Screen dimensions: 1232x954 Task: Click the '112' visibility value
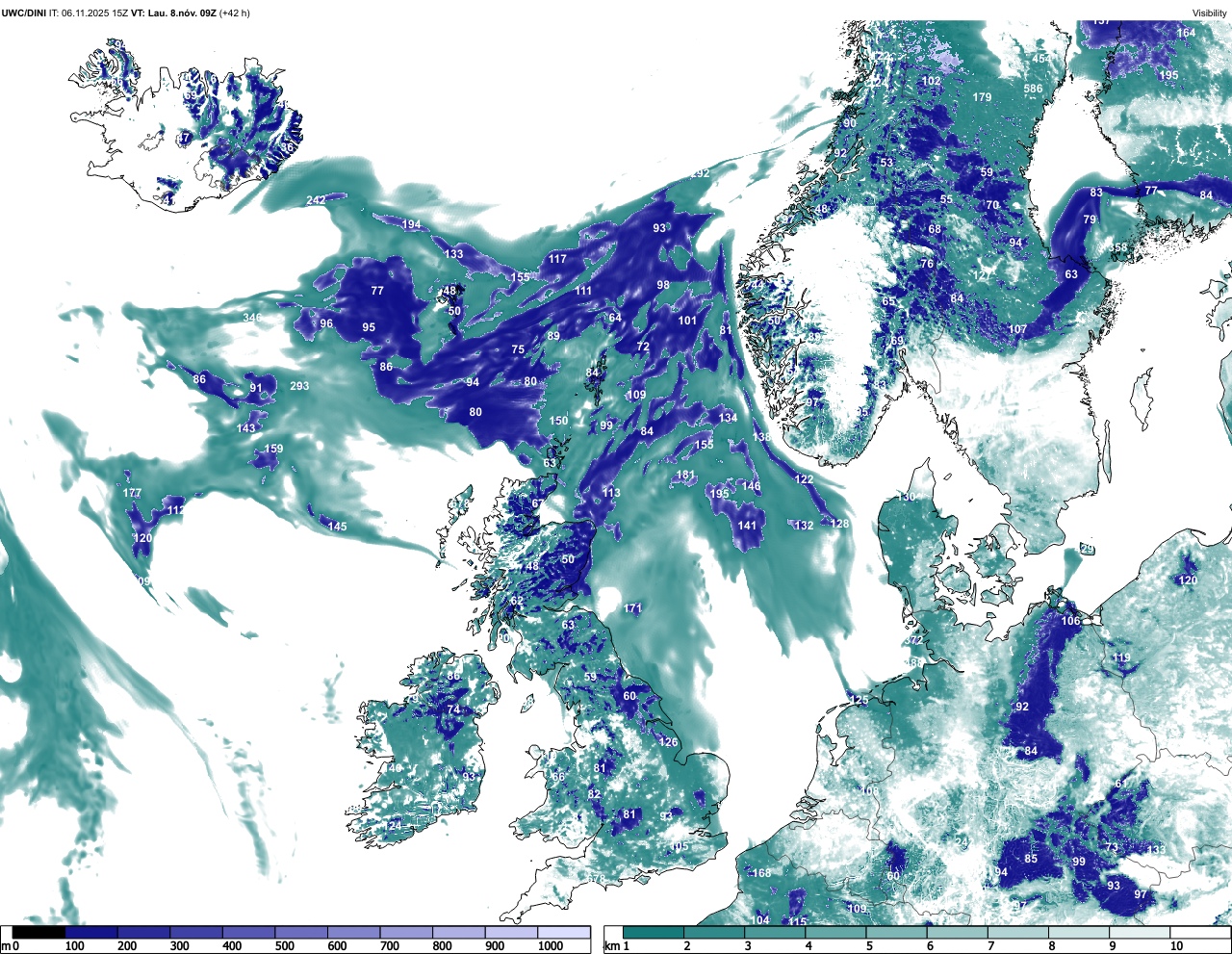pos(175,510)
